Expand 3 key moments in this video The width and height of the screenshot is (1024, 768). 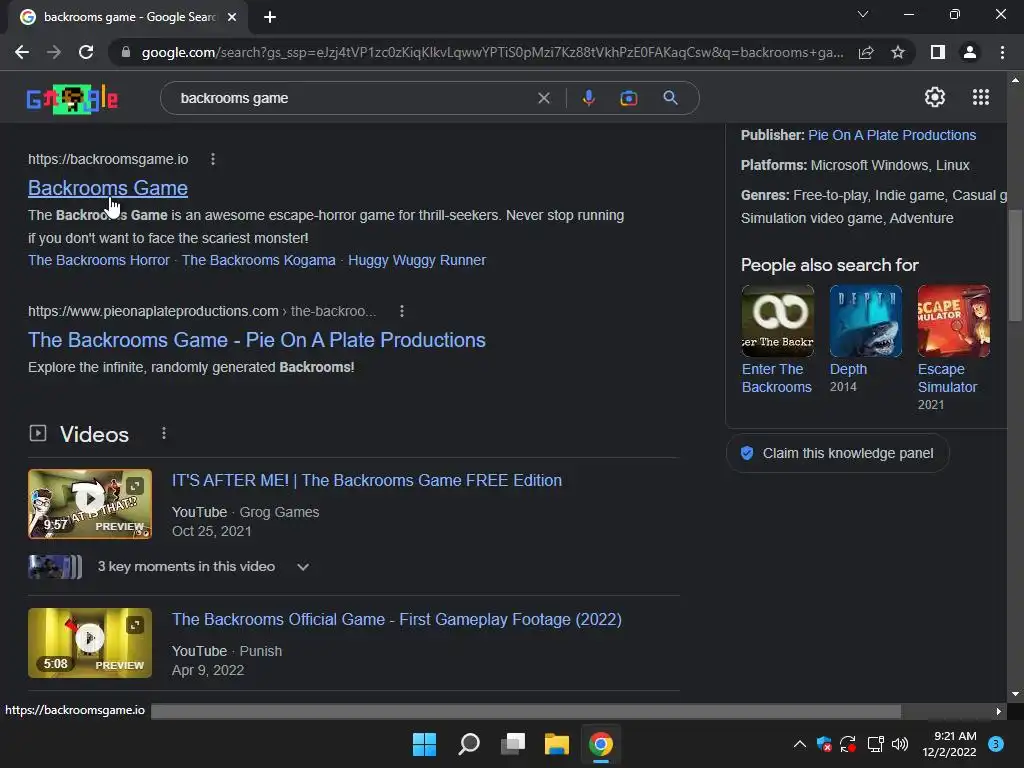(x=302, y=567)
